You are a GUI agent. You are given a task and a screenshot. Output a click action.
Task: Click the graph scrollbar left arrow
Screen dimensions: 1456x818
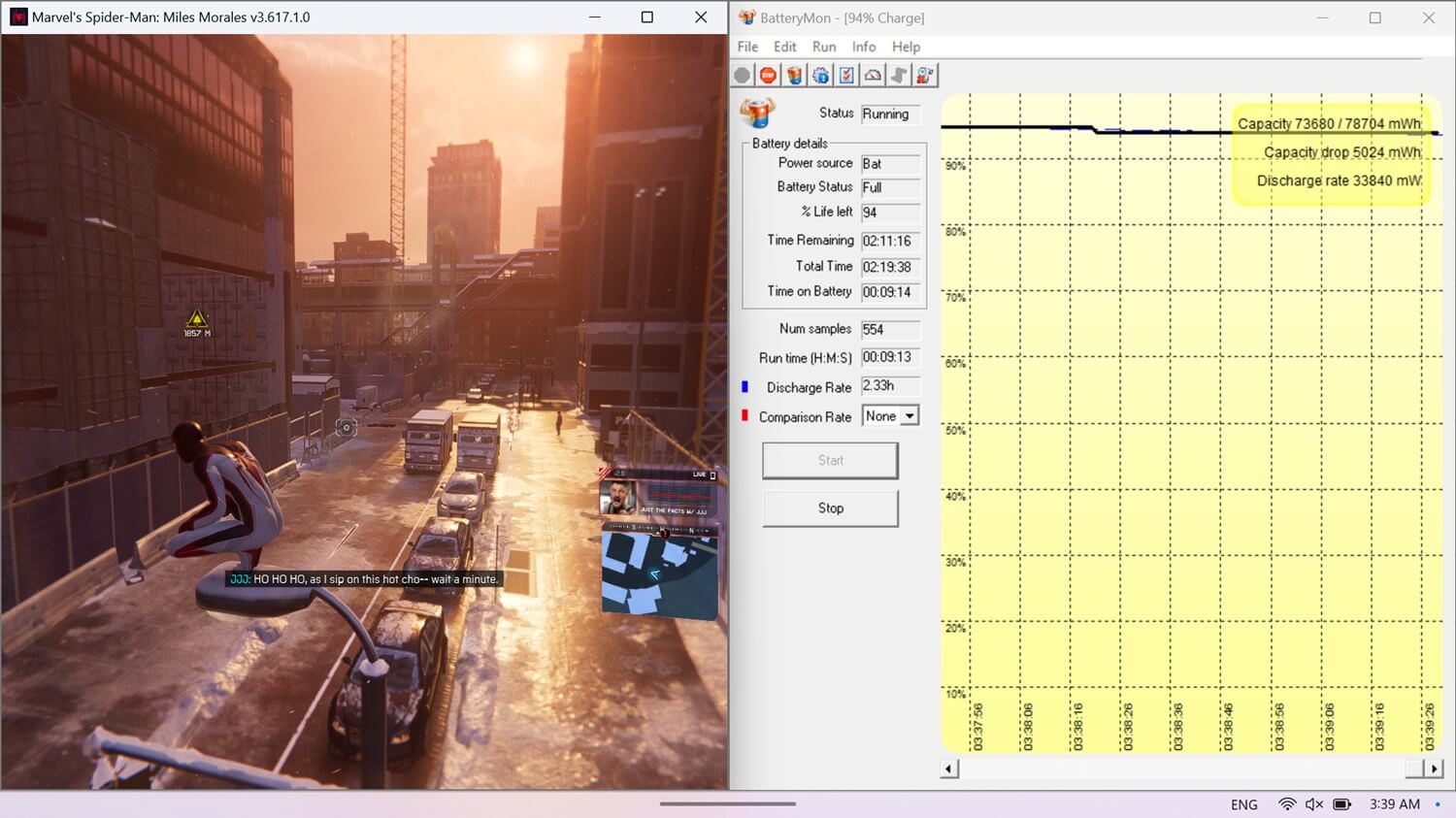tap(950, 769)
